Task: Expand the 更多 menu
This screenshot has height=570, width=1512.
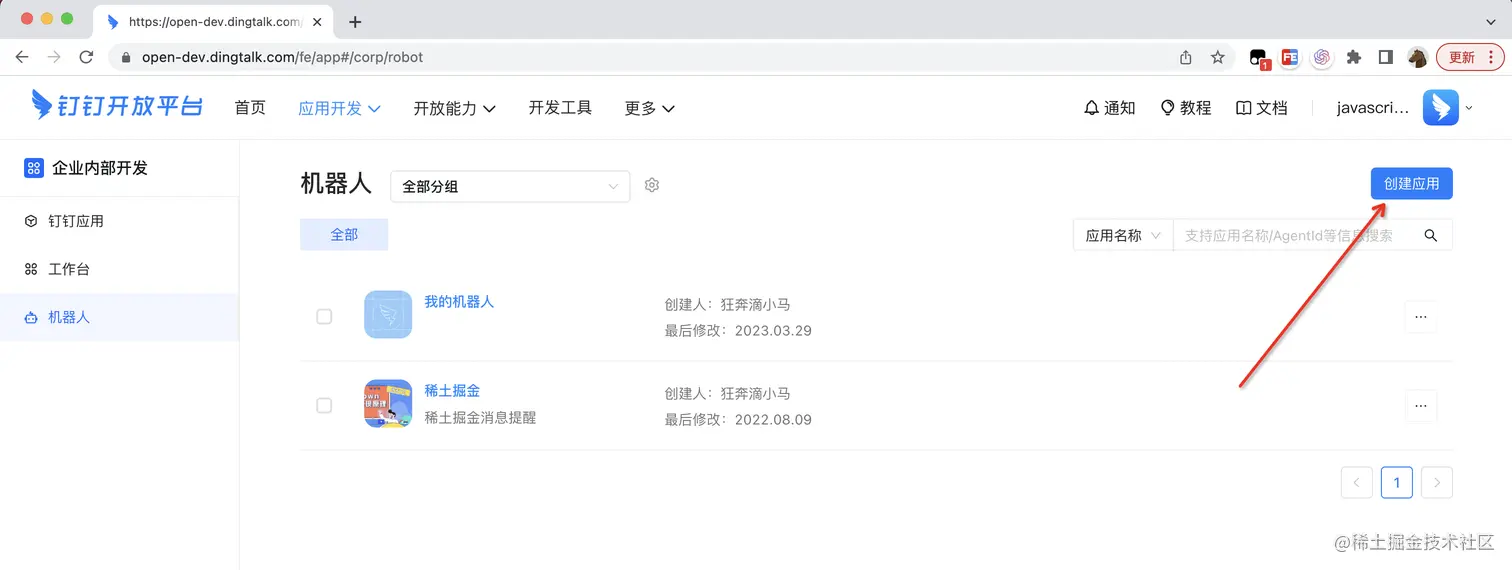Action: (650, 108)
